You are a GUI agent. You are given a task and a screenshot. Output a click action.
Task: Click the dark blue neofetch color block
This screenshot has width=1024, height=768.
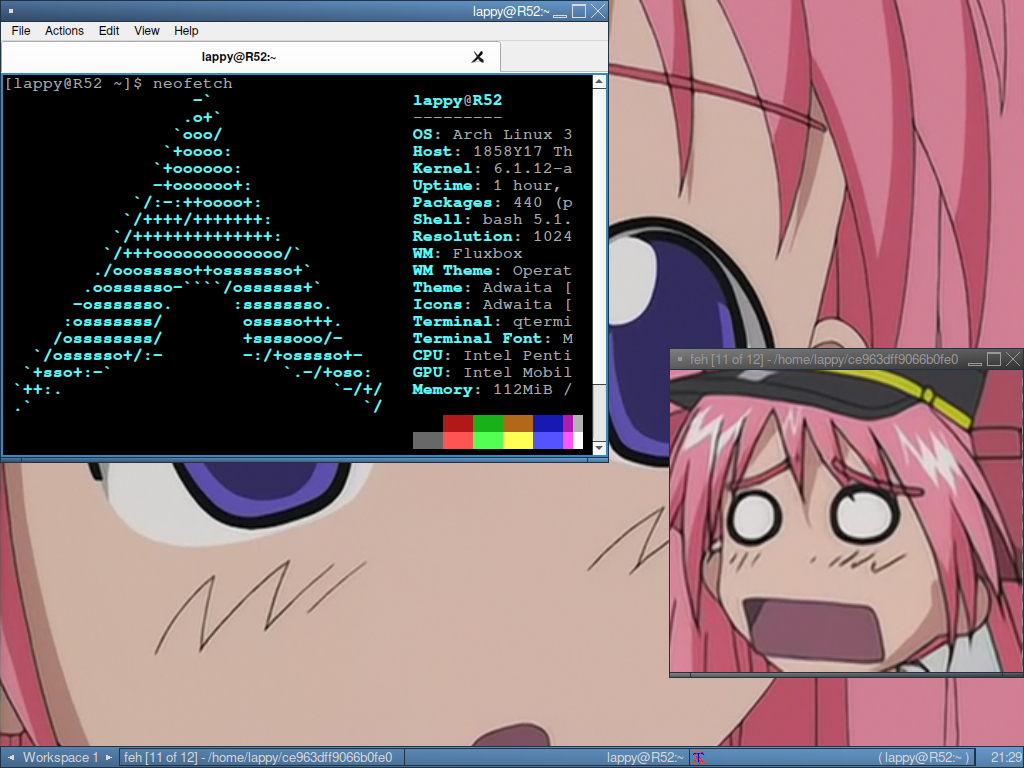click(x=548, y=423)
